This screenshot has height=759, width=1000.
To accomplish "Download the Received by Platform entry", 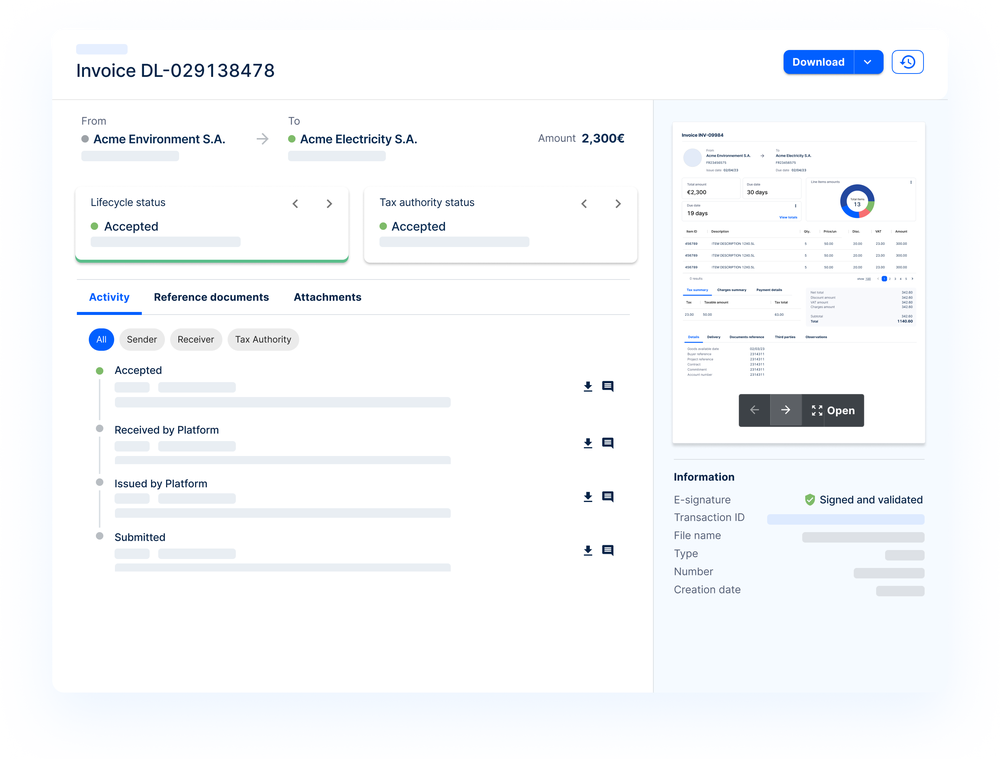I will click(x=588, y=443).
